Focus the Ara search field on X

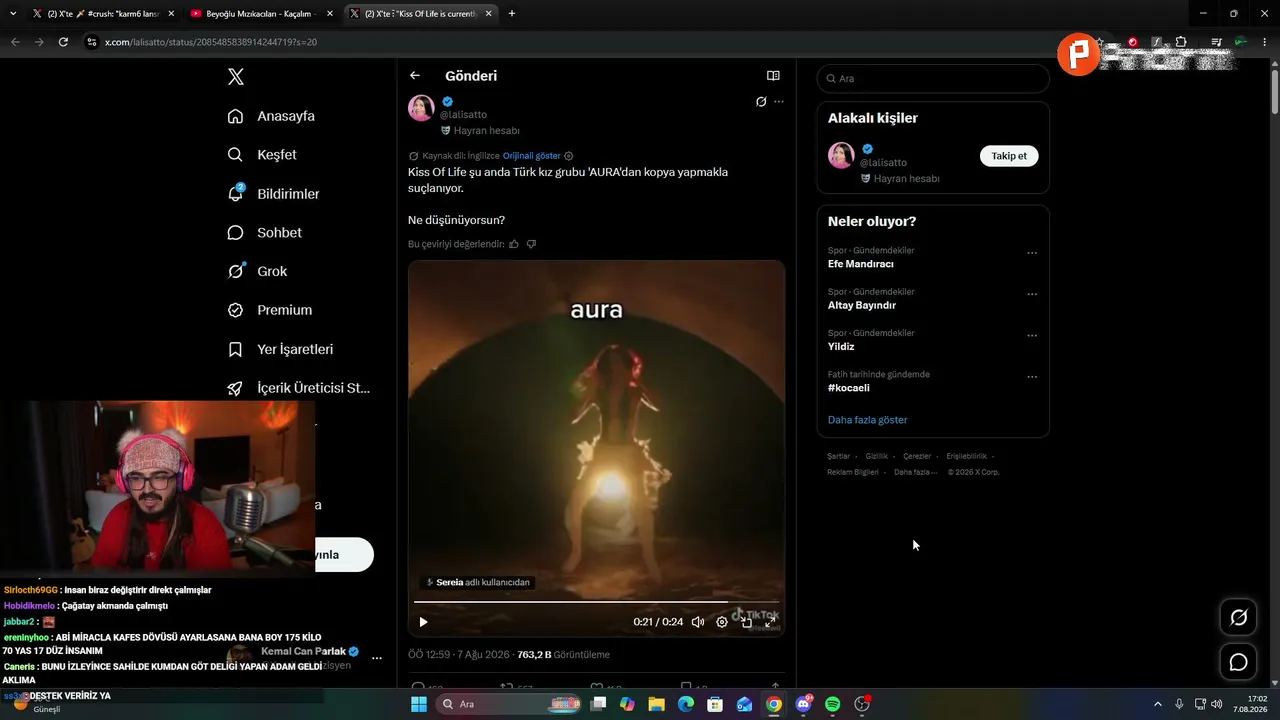tap(933, 78)
